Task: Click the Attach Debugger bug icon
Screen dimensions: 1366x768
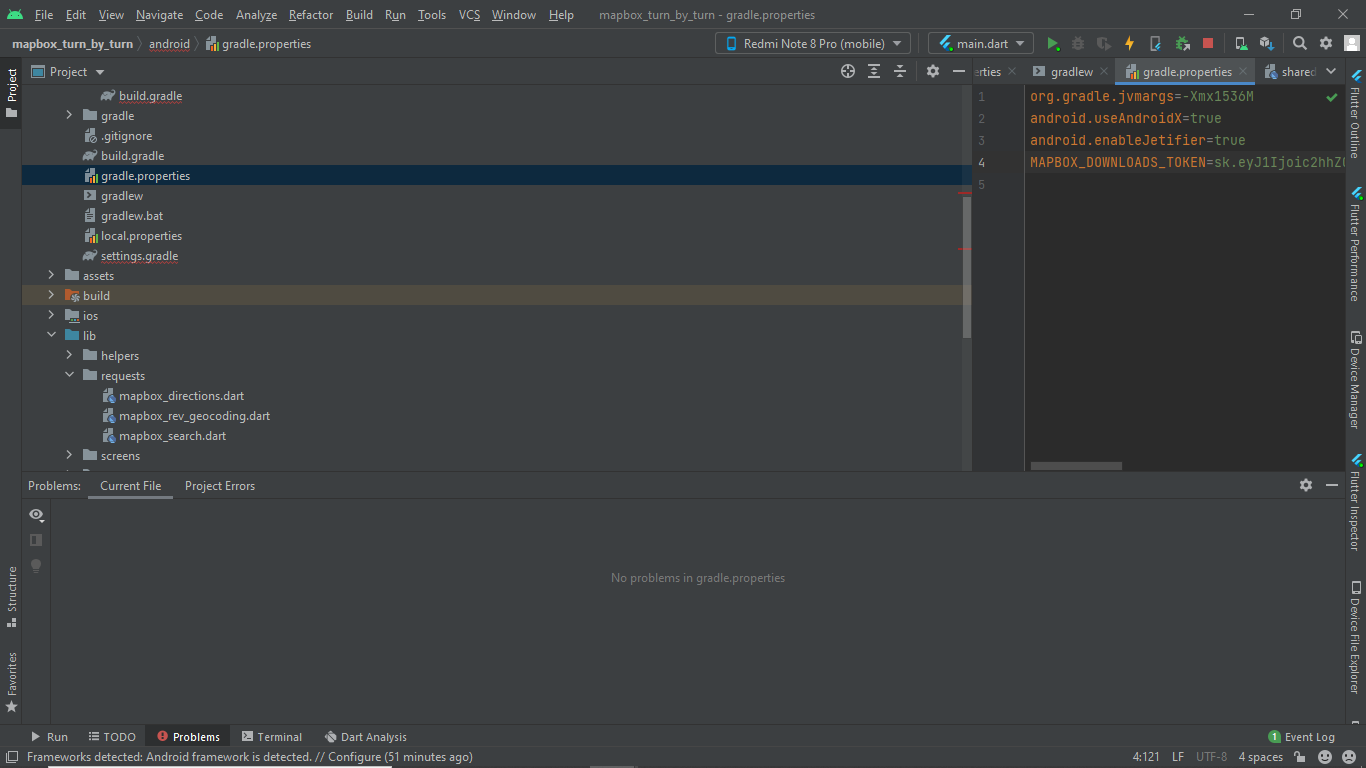Action: (x=1182, y=43)
